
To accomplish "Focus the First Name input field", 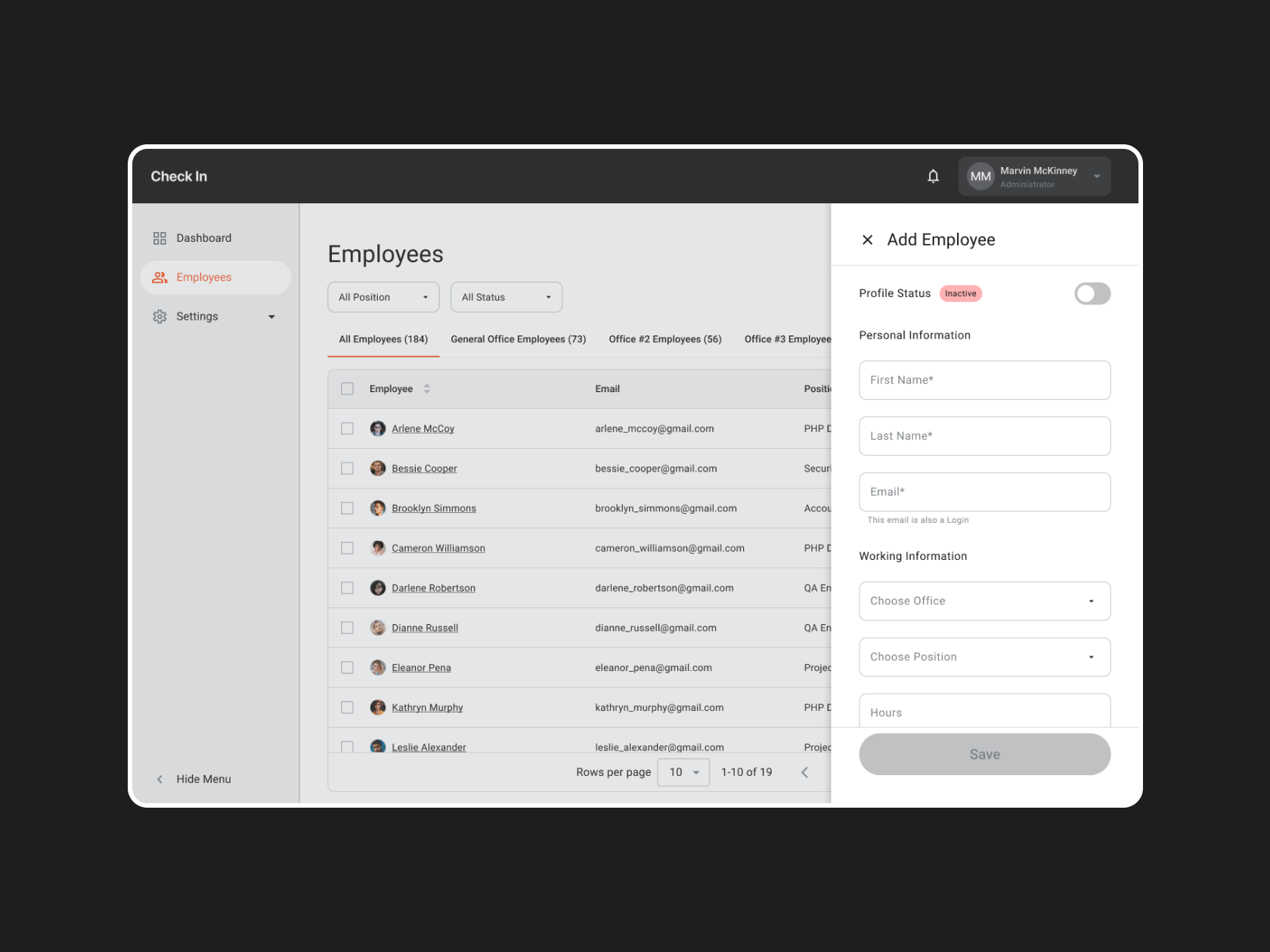I will 984,380.
